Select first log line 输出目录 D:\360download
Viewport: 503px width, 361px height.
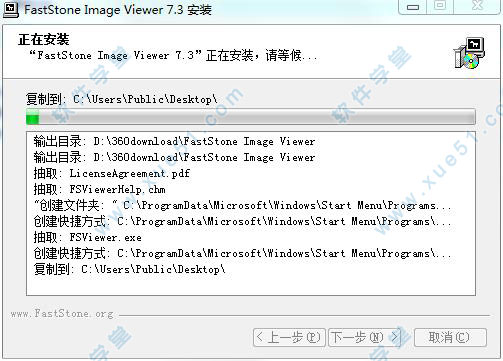[174, 141]
